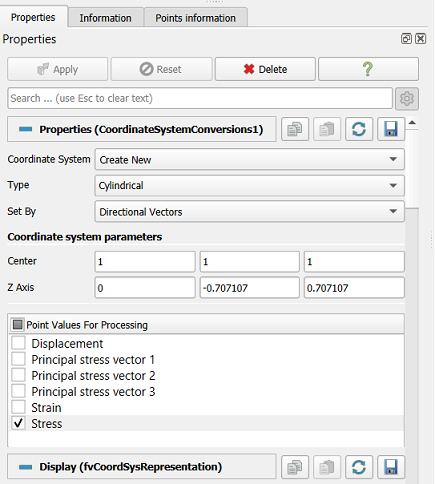Switch to Points information tab
435x484 pixels.
(195, 18)
